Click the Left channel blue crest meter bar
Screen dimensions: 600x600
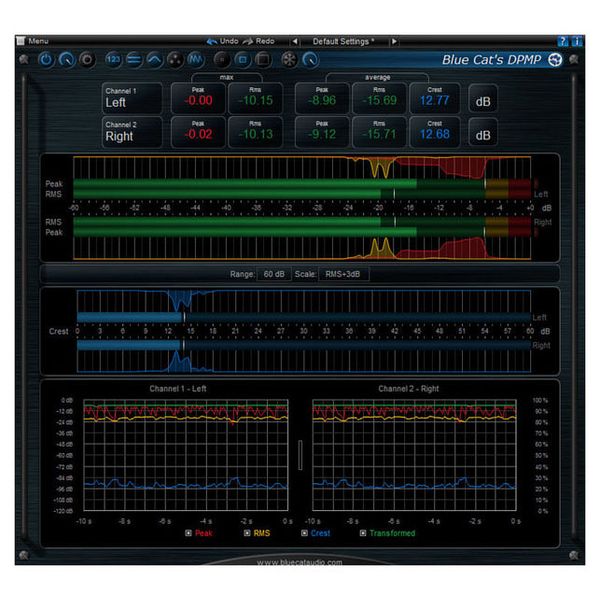coord(304,317)
